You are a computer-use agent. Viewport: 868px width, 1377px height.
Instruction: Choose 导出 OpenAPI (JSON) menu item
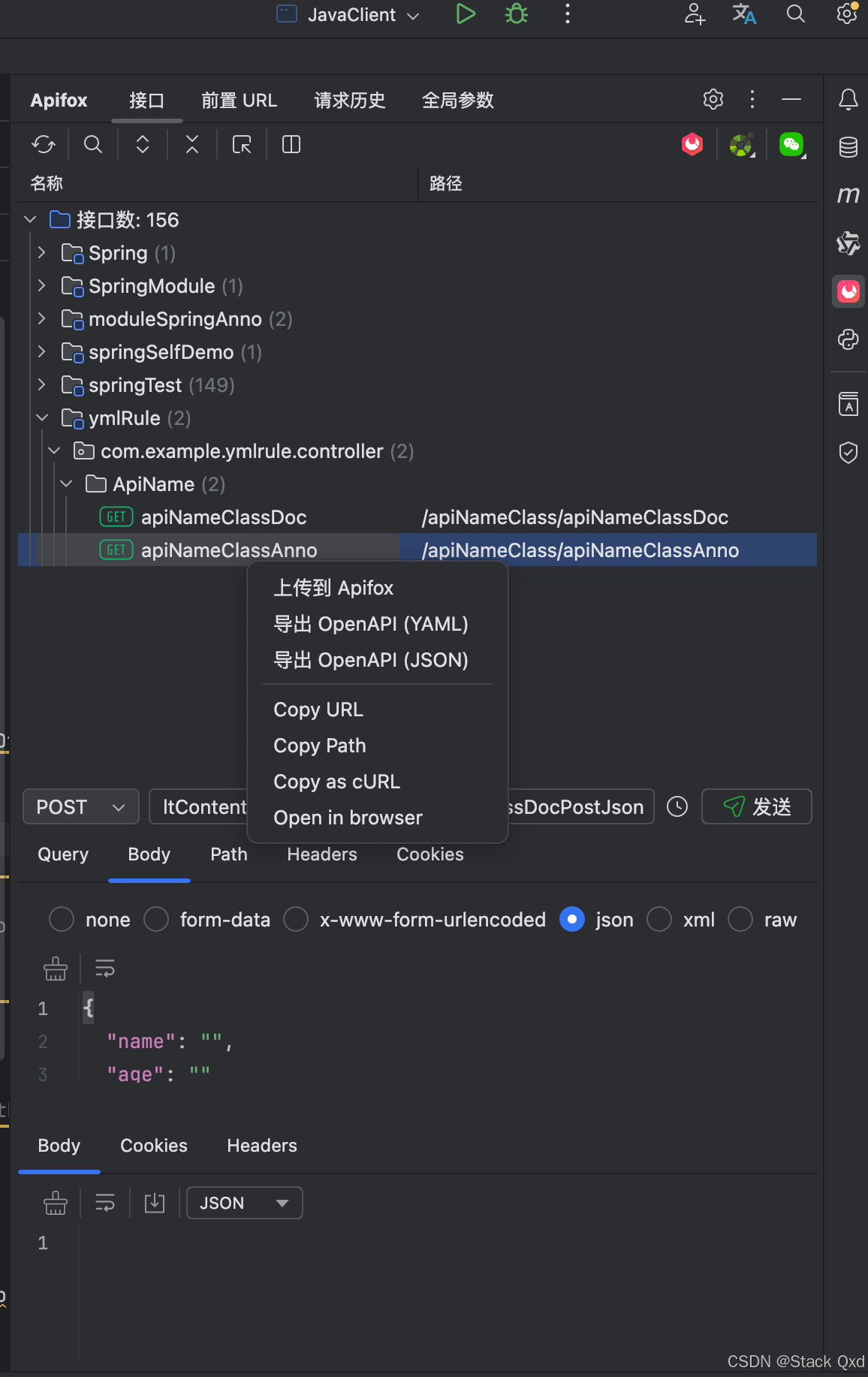pos(378,659)
